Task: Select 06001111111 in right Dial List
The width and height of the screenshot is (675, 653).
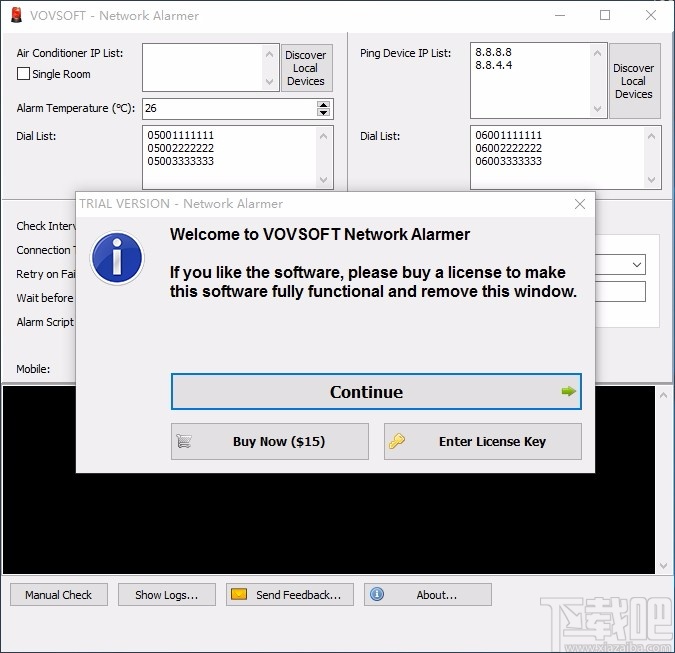Action: point(508,135)
